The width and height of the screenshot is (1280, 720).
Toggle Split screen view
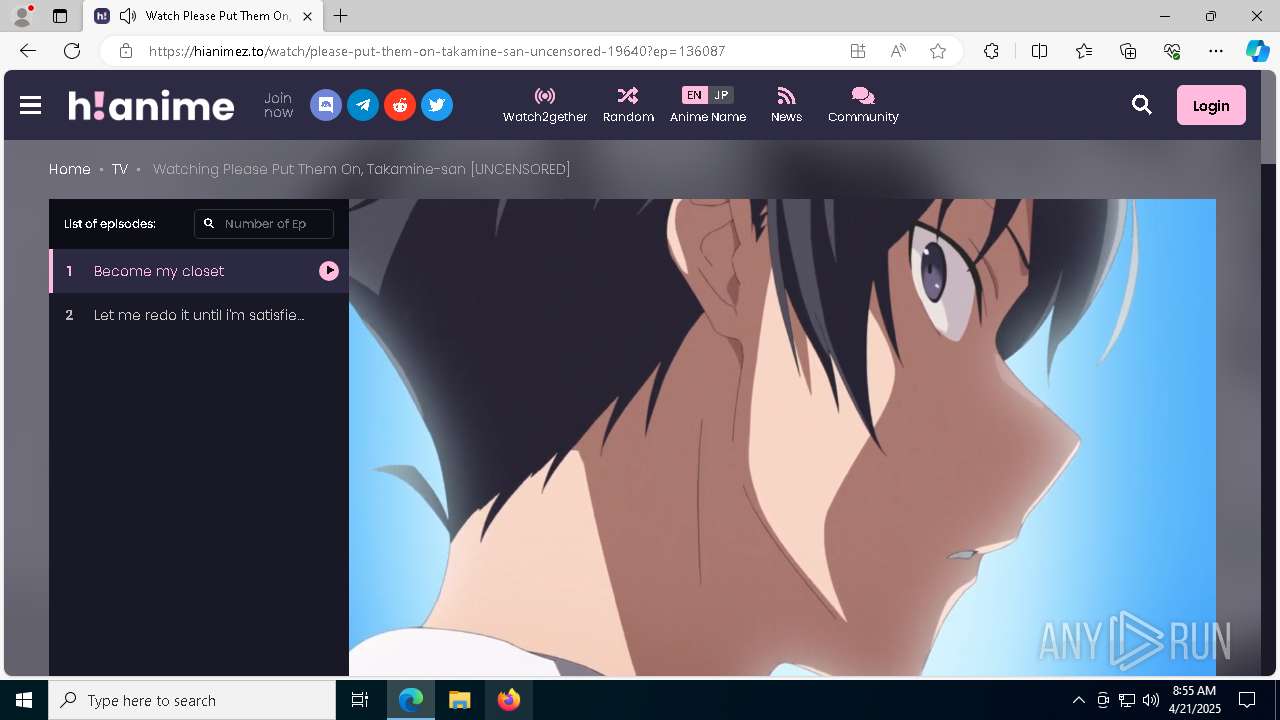coord(1039,51)
